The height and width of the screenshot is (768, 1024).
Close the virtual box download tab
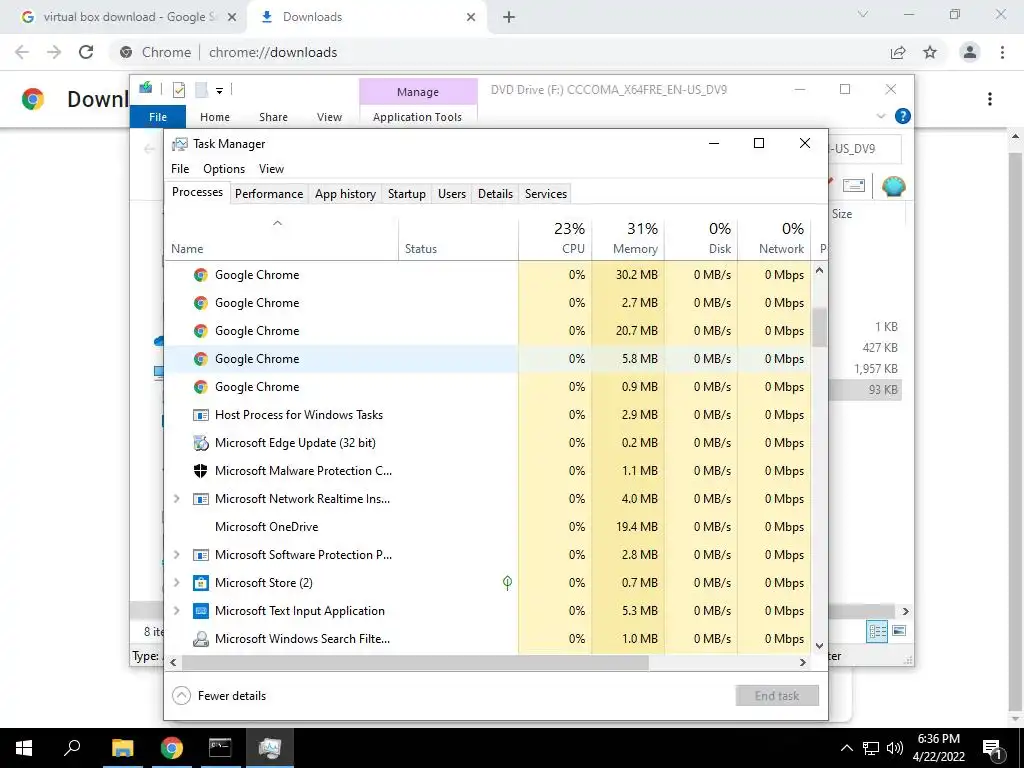[x=232, y=17]
